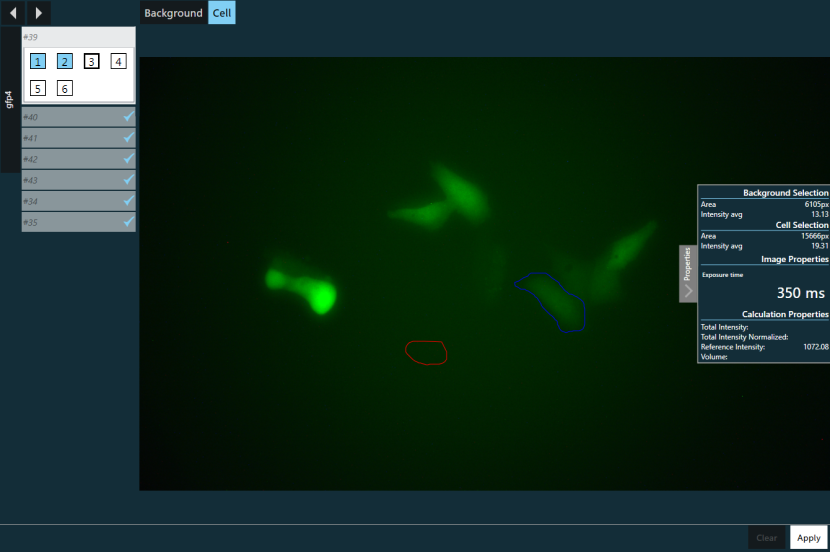The width and height of the screenshot is (830, 552).
Task: Select cell number 6 in group #39
Action: [x=65, y=88]
